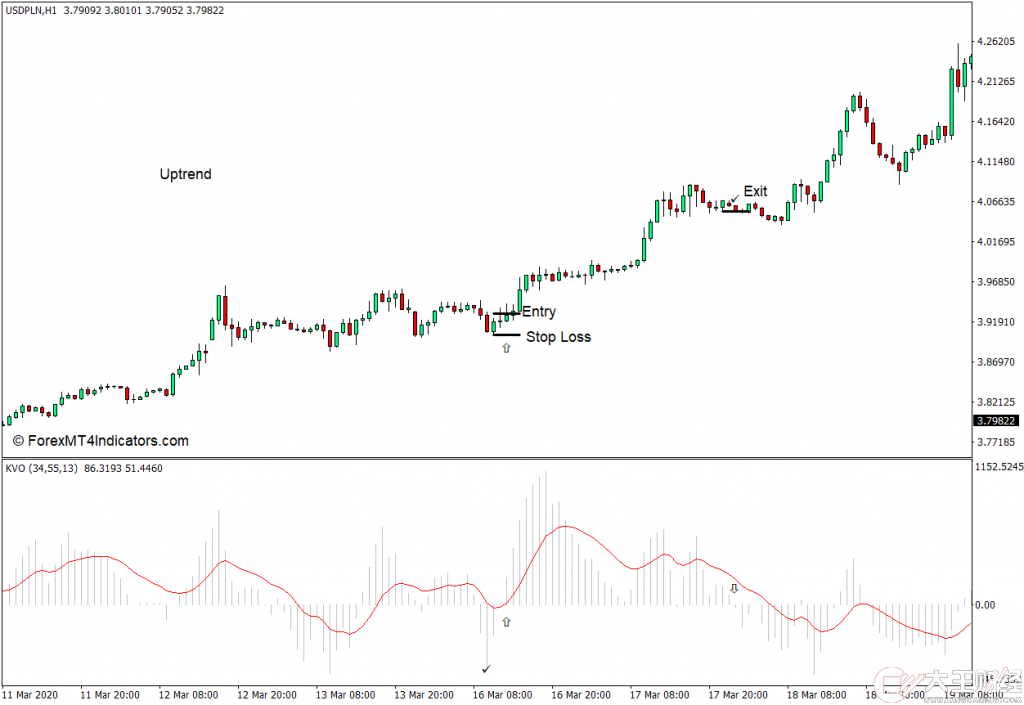Click price level 3.82125 on axis

point(996,402)
